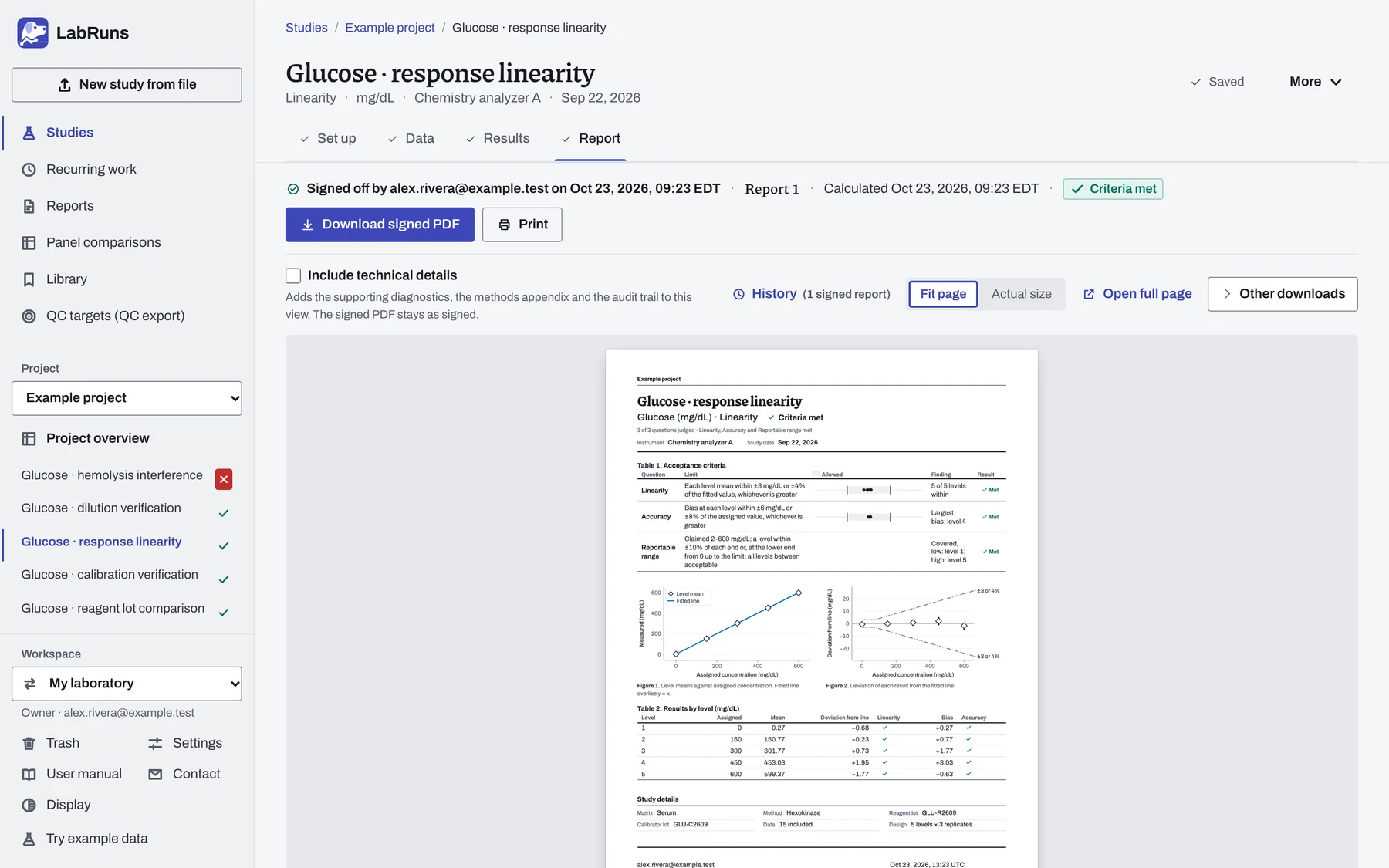1389x868 pixels.
Task: Follow the Example project breadcrumb link
Action: pos(390,28)
